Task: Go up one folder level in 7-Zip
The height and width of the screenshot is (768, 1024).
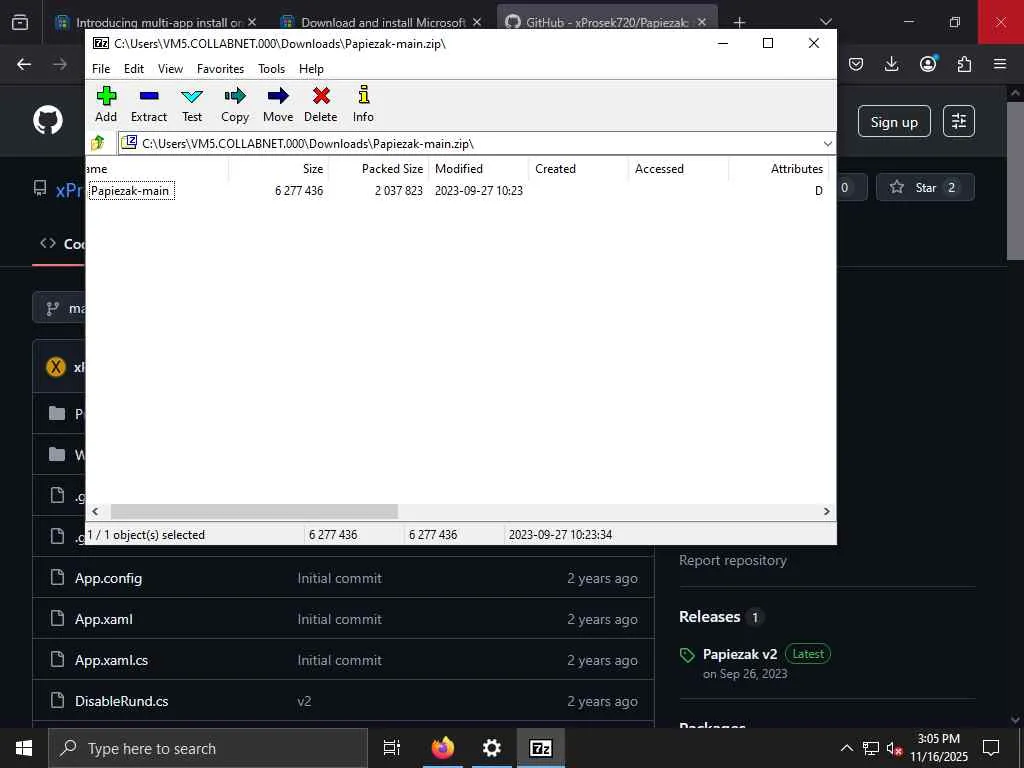Action: (x=98, y=143)
